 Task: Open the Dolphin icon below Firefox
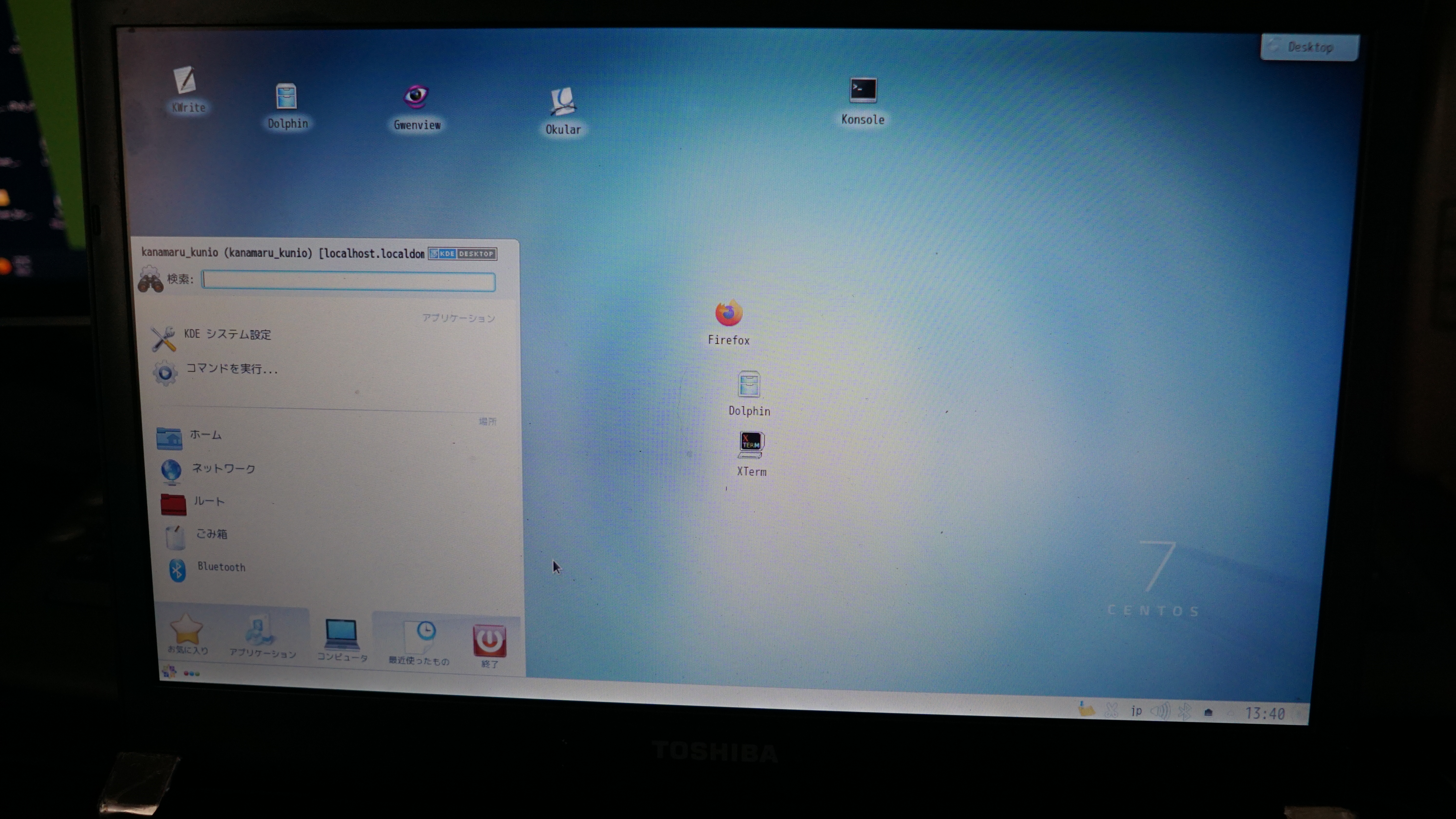(x=750, y=394)
